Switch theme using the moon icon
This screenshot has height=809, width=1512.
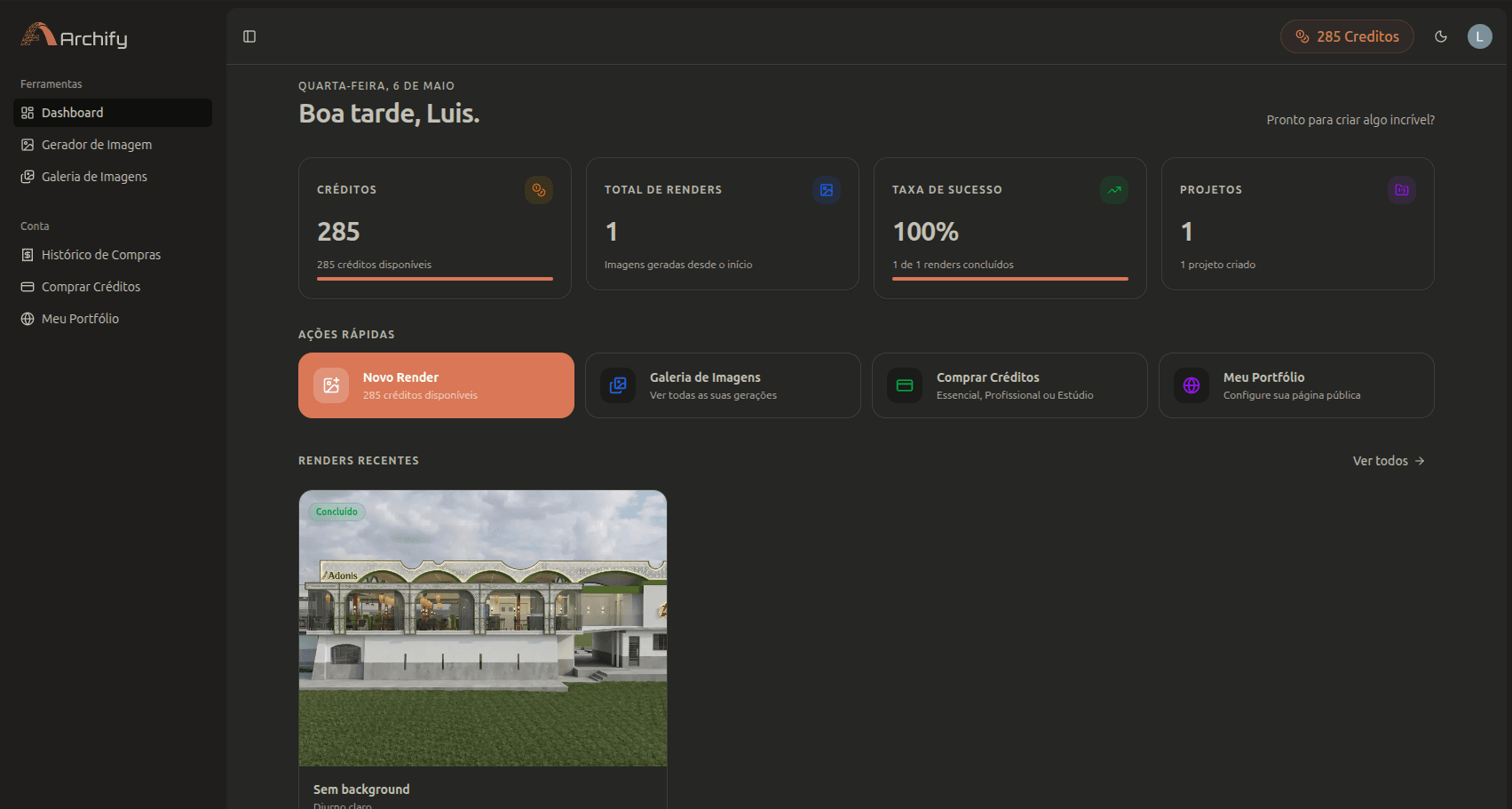point(1441,36)
